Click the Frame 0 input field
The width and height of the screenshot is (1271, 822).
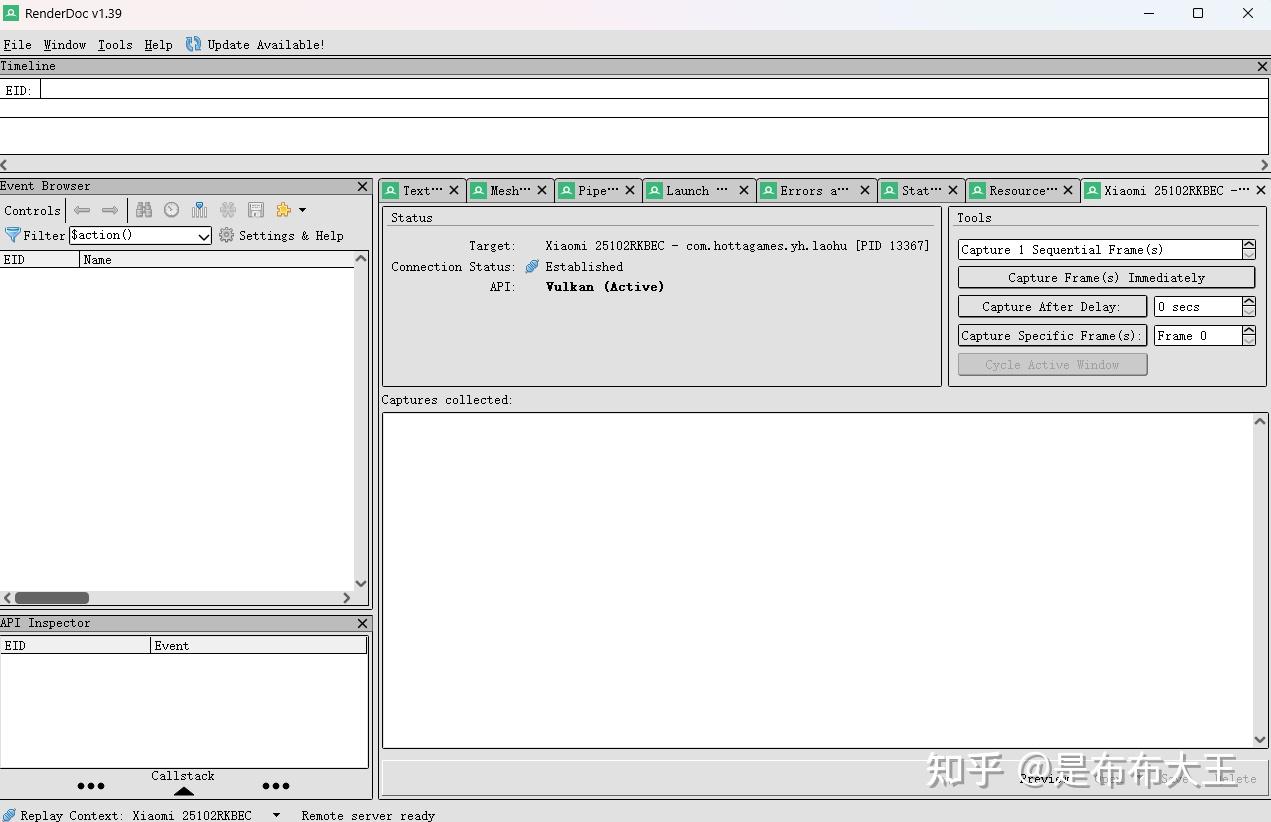[1197, 335]
